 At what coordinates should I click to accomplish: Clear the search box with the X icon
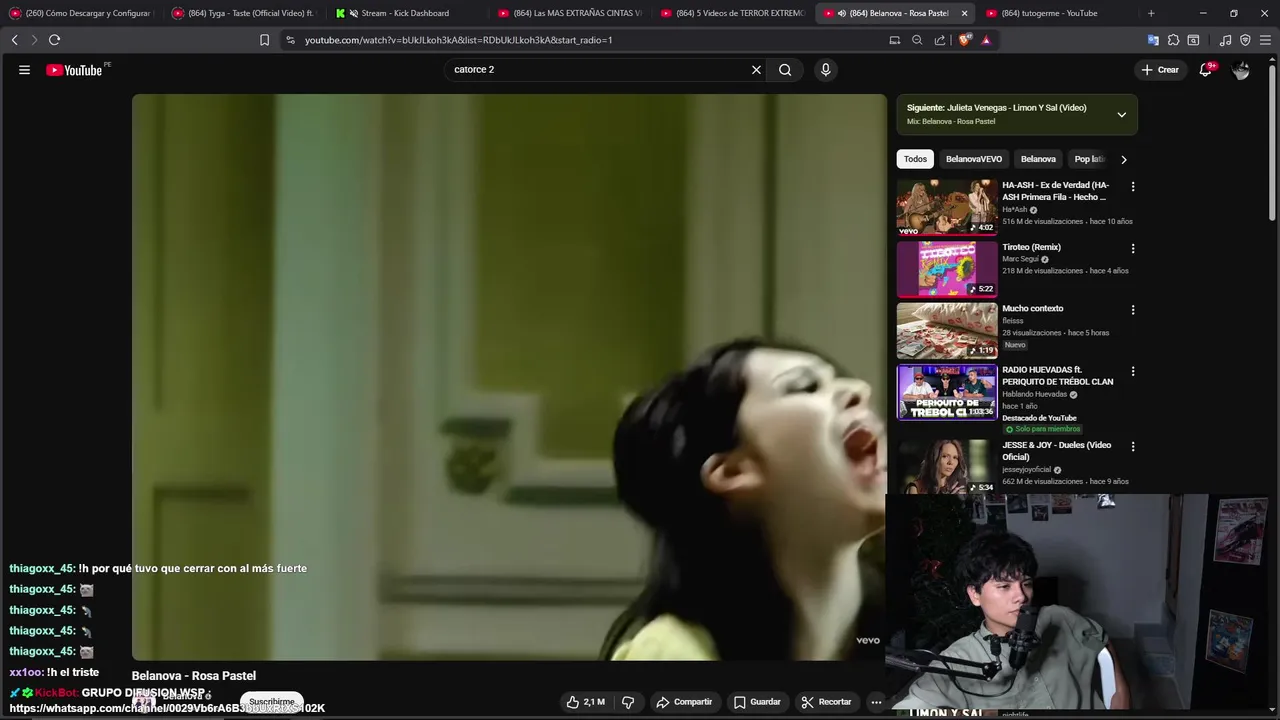(756, 70)
